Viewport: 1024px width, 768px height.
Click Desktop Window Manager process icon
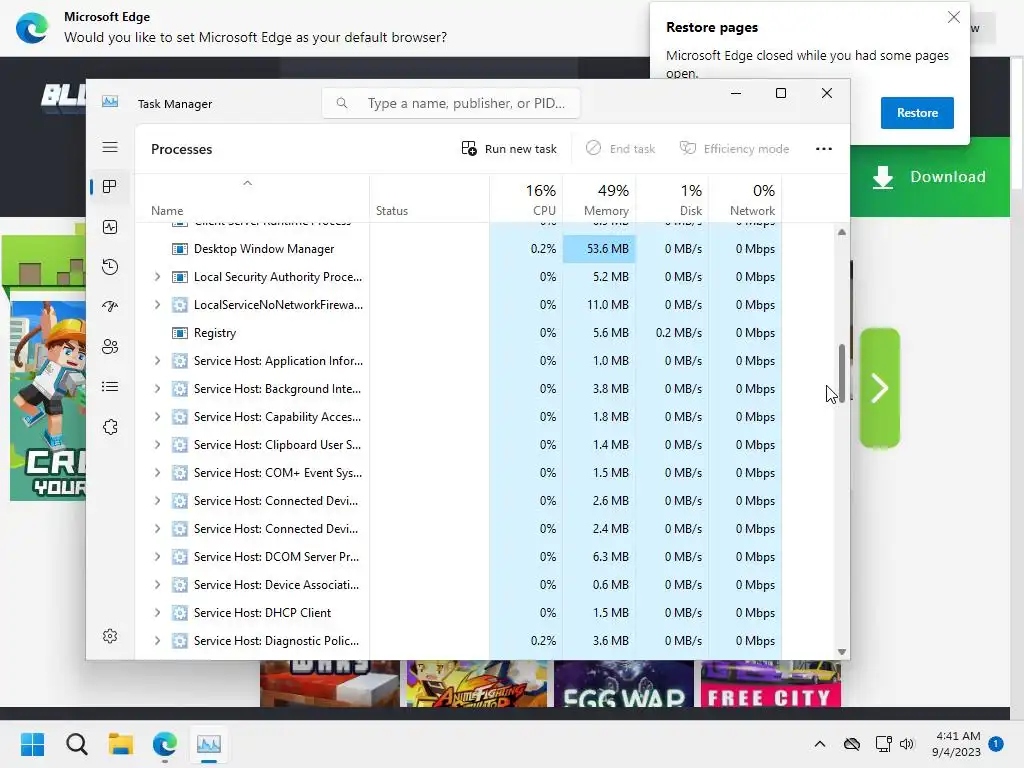180,249
